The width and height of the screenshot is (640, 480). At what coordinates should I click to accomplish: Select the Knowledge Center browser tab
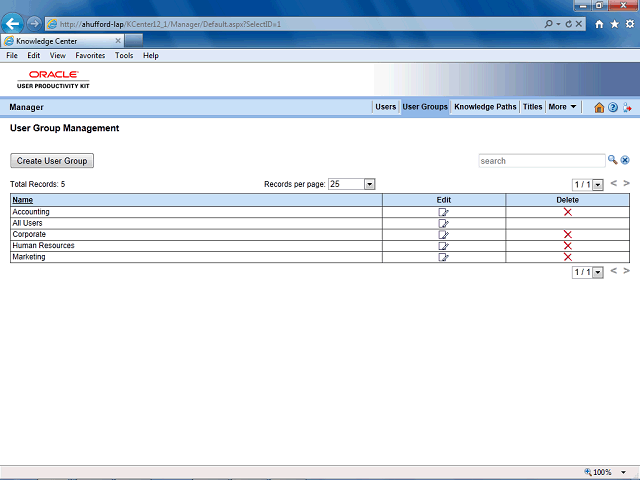[x=61, y=41]
